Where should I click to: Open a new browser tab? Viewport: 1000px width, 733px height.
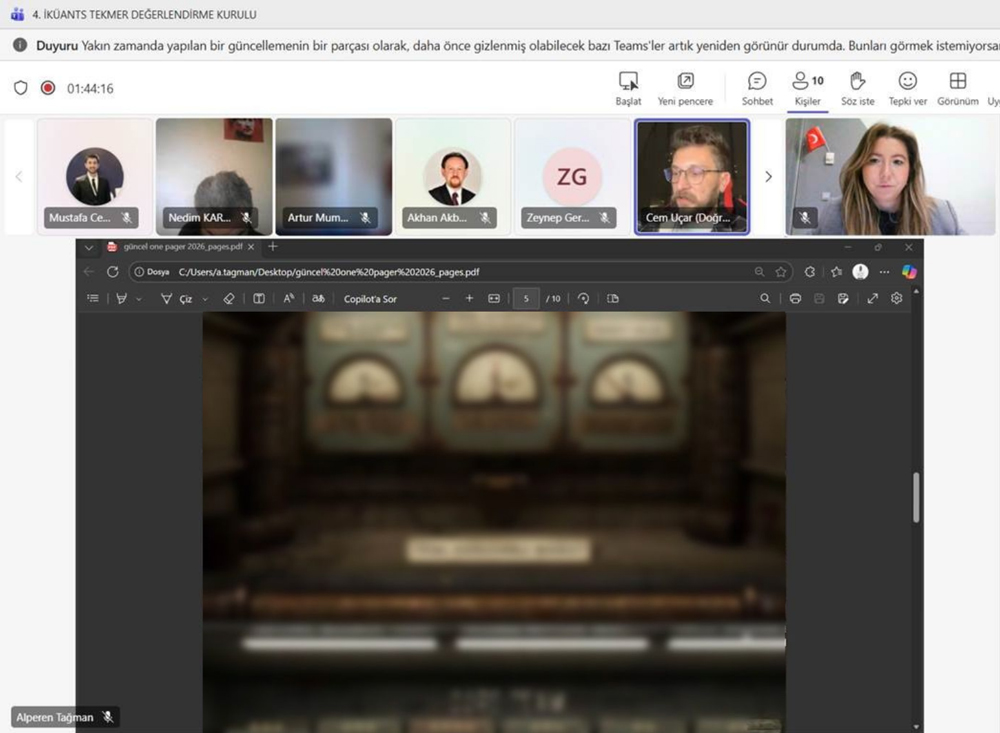[x=273, y=247]
